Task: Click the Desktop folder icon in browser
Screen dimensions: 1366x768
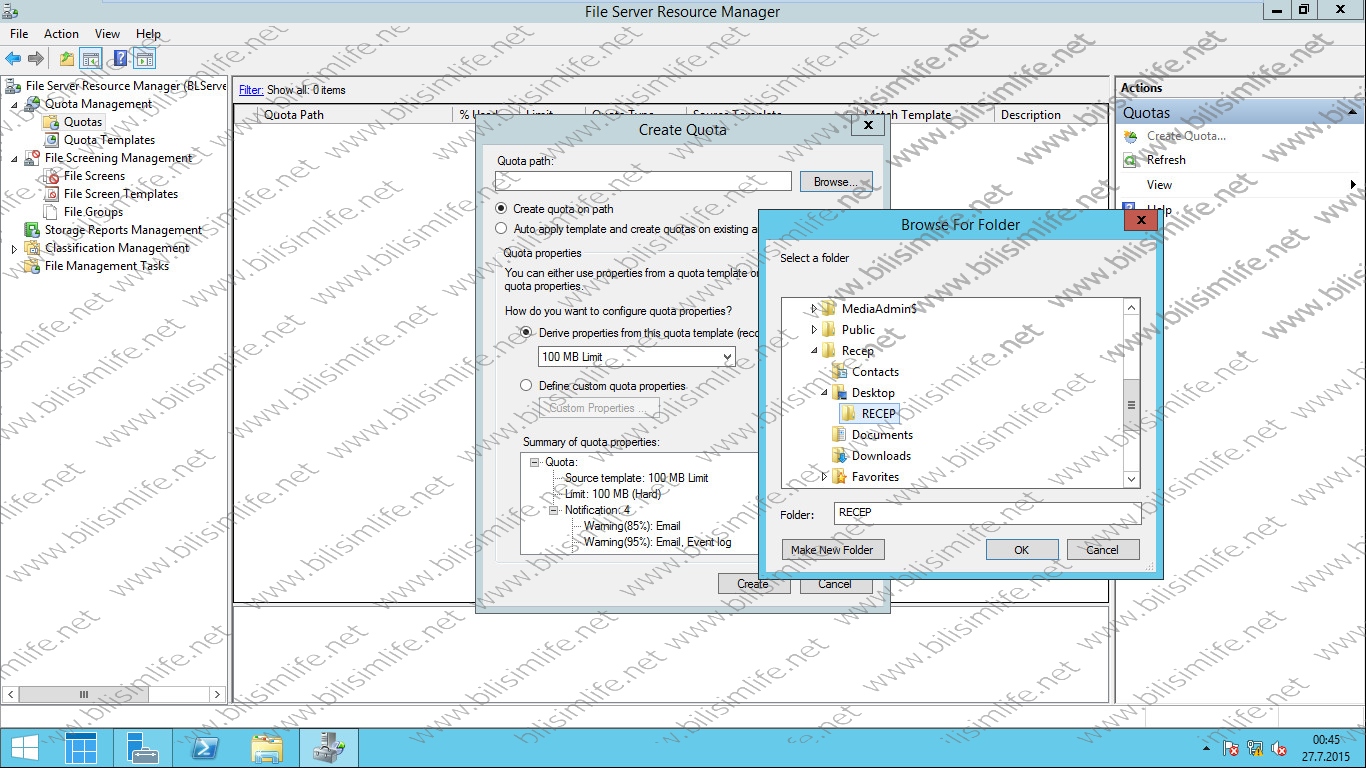Action: pyautogui.click(x=839, y=393)
